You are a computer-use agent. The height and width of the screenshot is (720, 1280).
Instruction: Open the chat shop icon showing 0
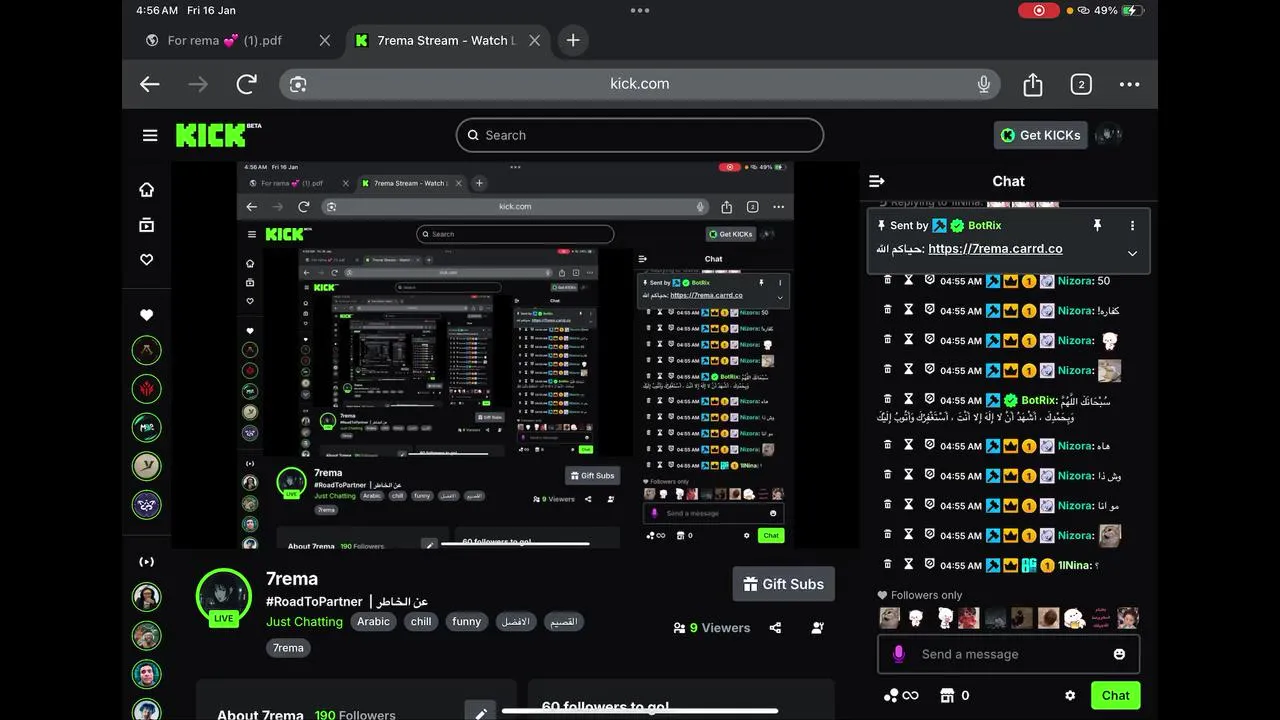pyautogui.click(x=954, y=695)
